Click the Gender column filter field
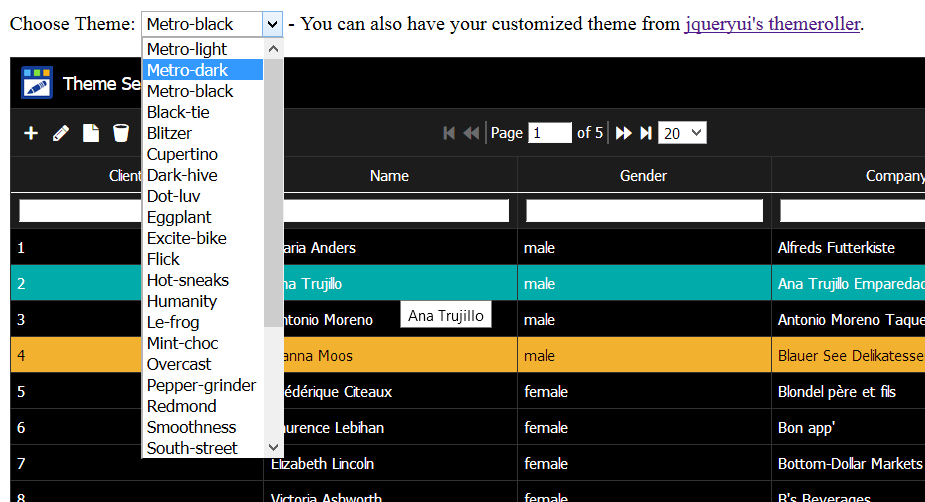925x502 pixels. pos(644,211)
